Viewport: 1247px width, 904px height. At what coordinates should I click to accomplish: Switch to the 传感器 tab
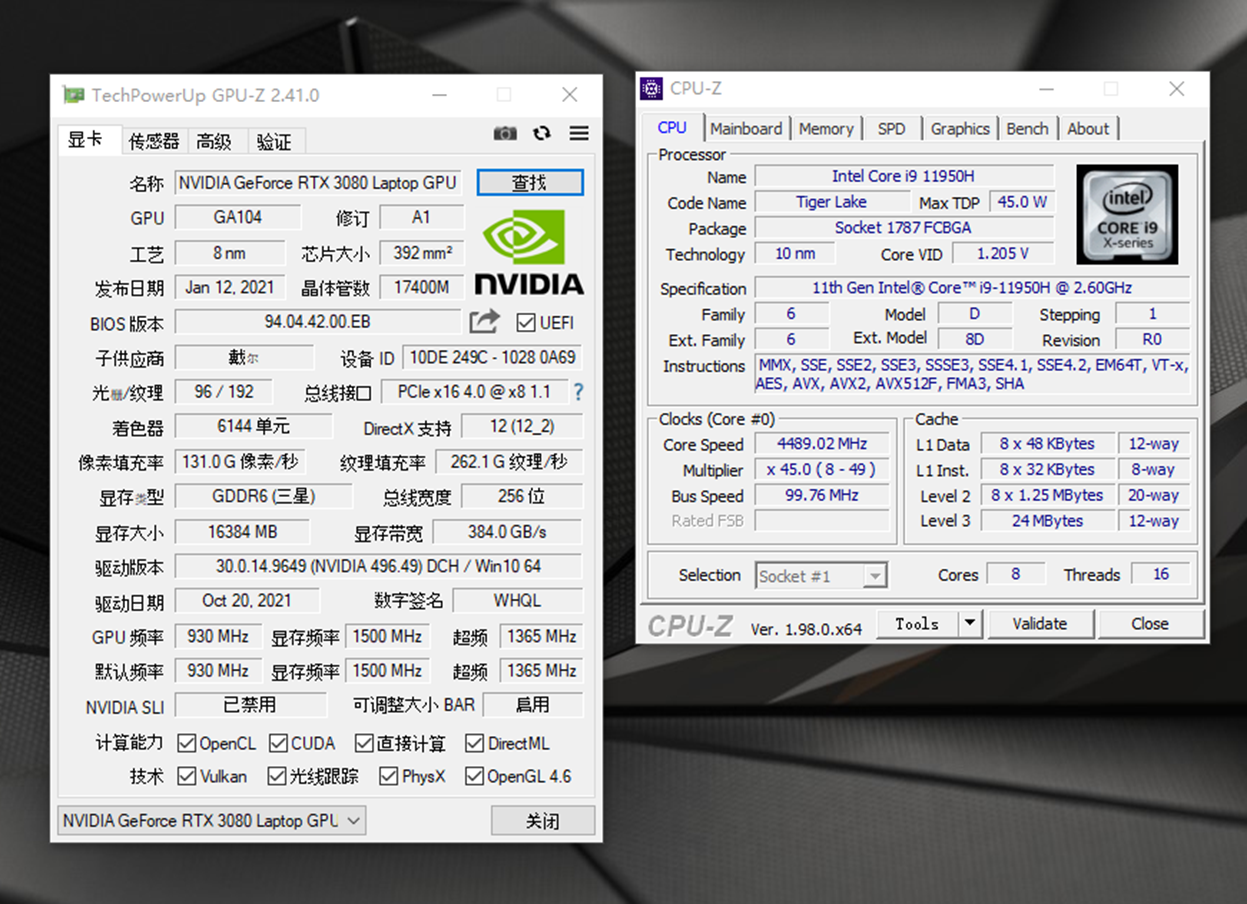(153, 141)
